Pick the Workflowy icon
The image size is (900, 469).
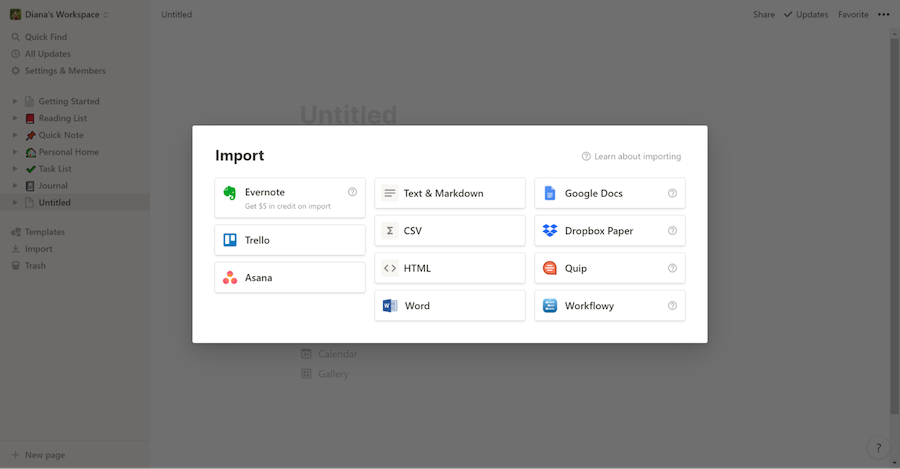[550, 306]
